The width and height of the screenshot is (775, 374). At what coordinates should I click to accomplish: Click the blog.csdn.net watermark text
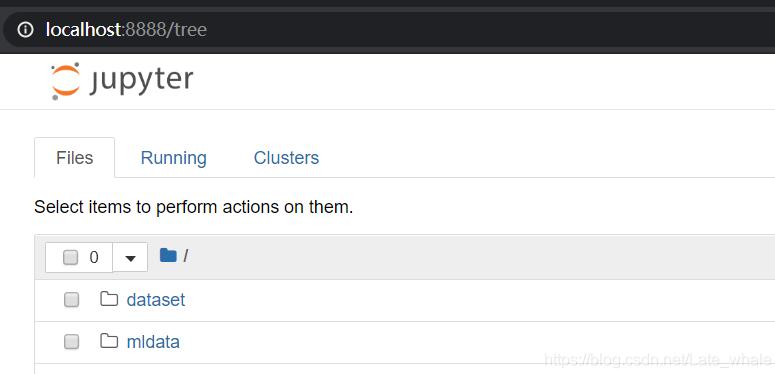[x=659, y=360]
